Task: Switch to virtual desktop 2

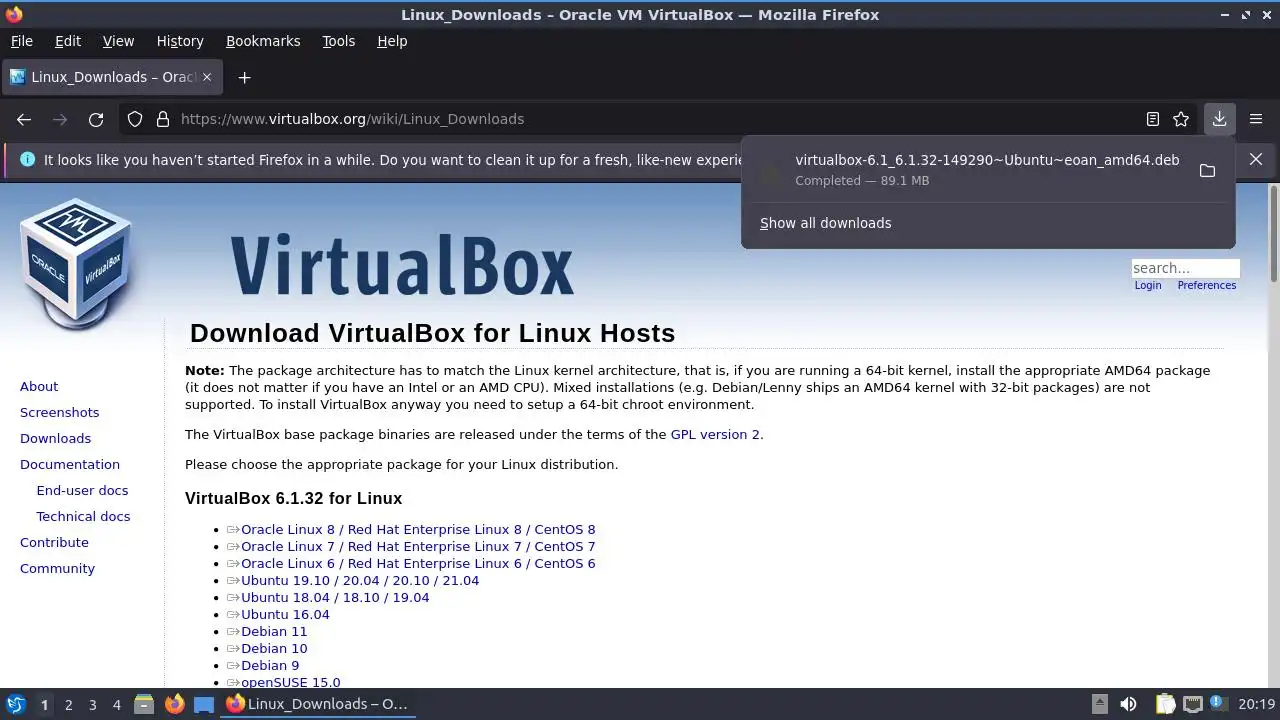Action: [x=68, y=704]
